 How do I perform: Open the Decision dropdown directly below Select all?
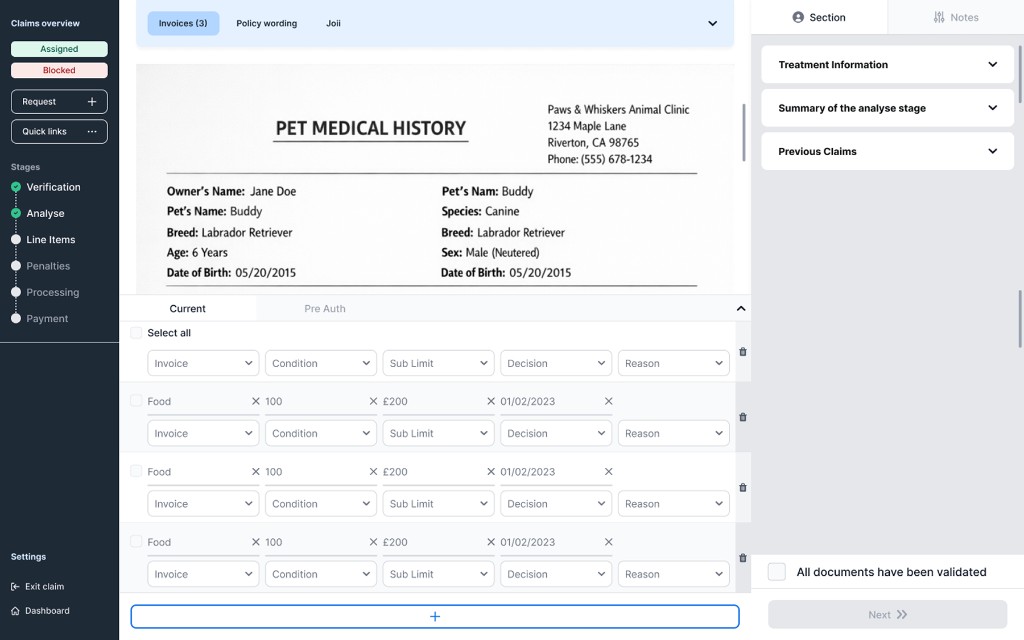(x=556, y=363)
